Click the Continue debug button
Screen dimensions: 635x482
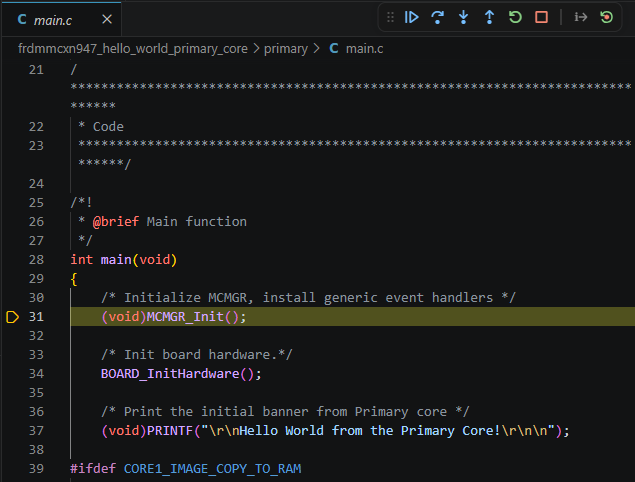(411, 17)
